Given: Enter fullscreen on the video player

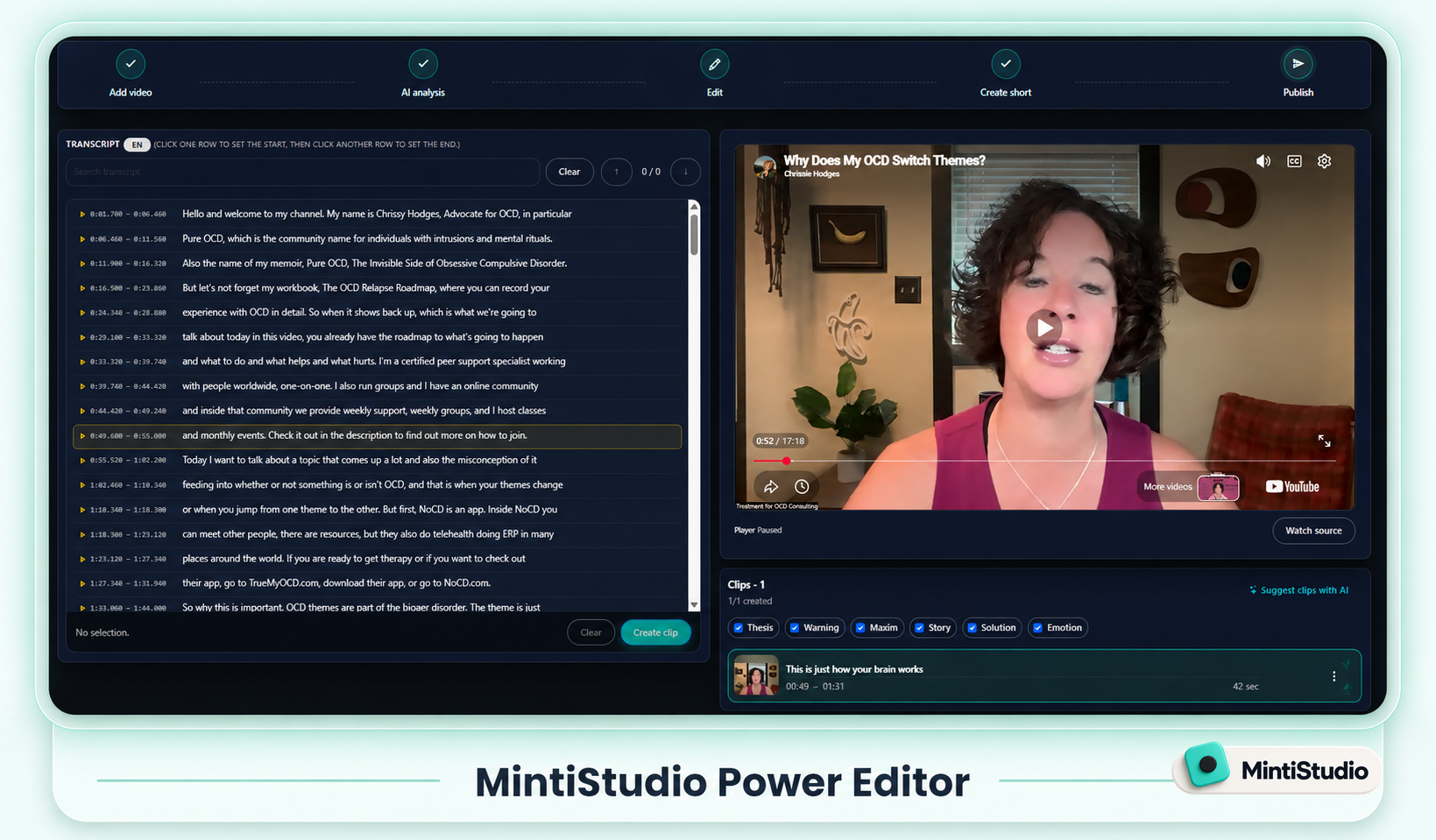Looking at the screenshot, I should 1325,441.
